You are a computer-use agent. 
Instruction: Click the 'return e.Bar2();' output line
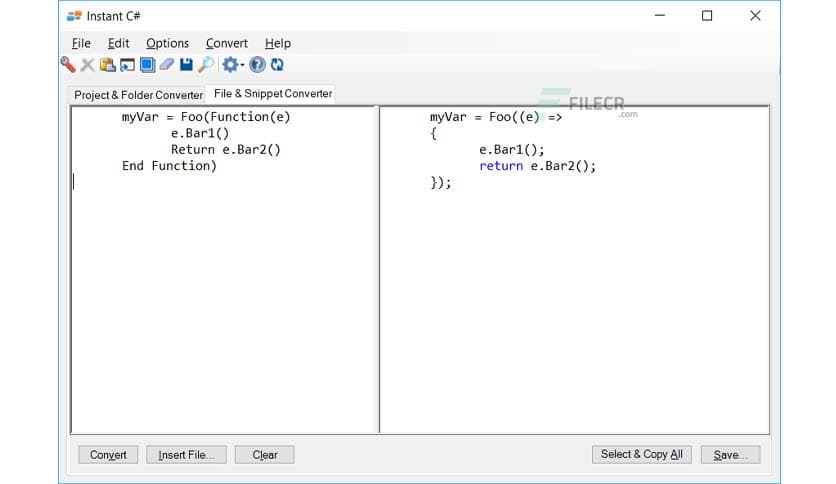tap(537, 166)
